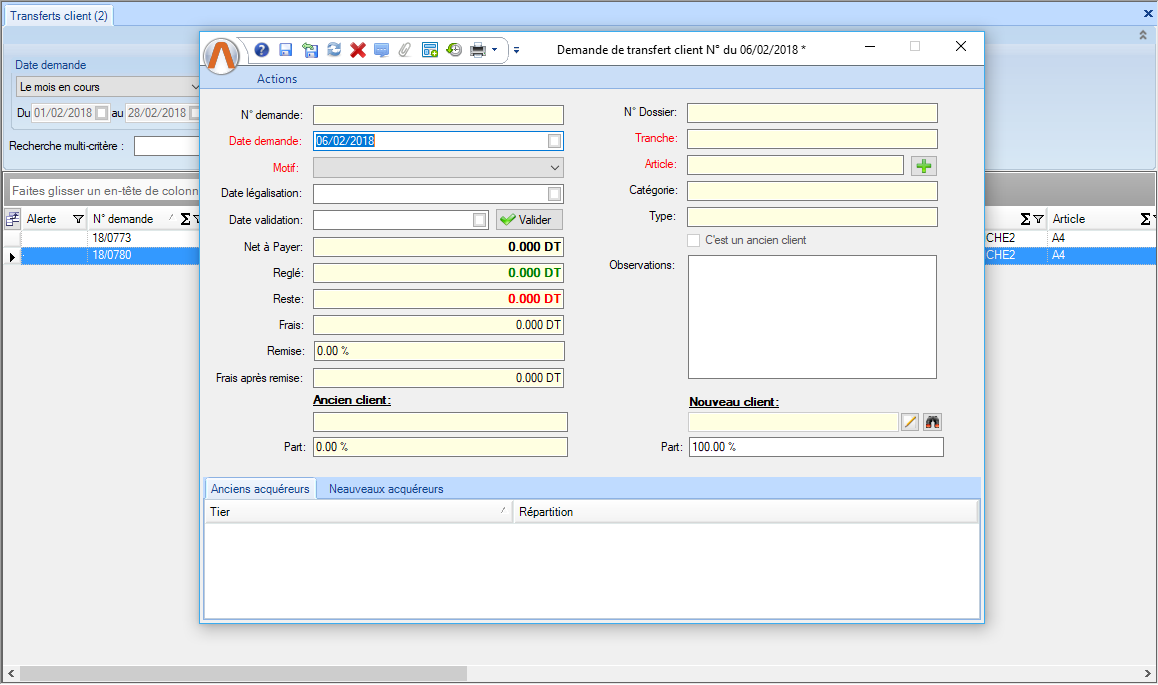The width and height of the screenshot is (1158, 685).
Task: Expand the 'Le mois en cours' period dropdown
Action: (195, 87)
